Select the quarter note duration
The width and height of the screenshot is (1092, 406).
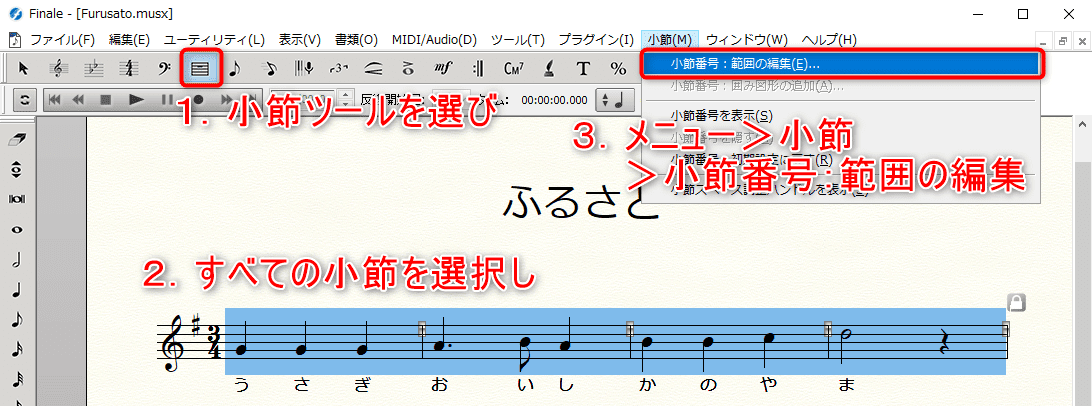tap(16, 290)
